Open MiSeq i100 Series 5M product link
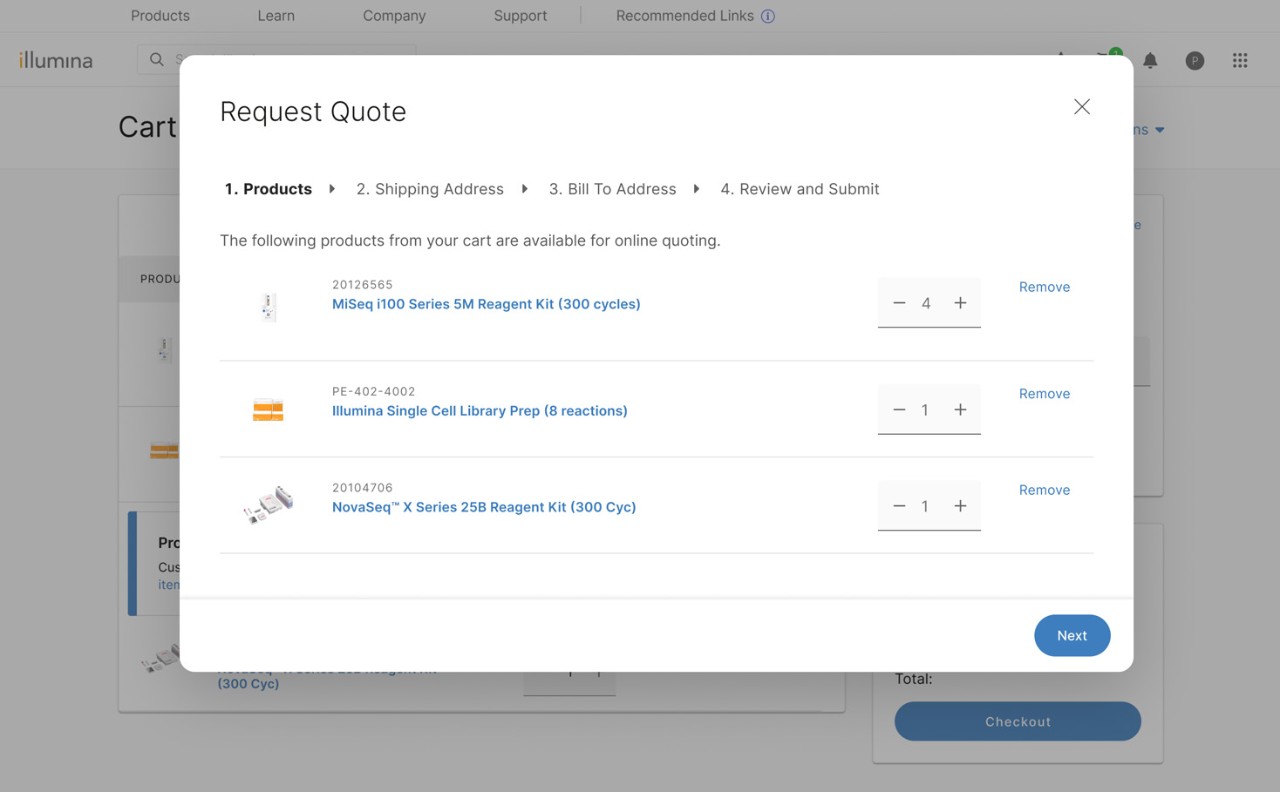 (486, 304)
